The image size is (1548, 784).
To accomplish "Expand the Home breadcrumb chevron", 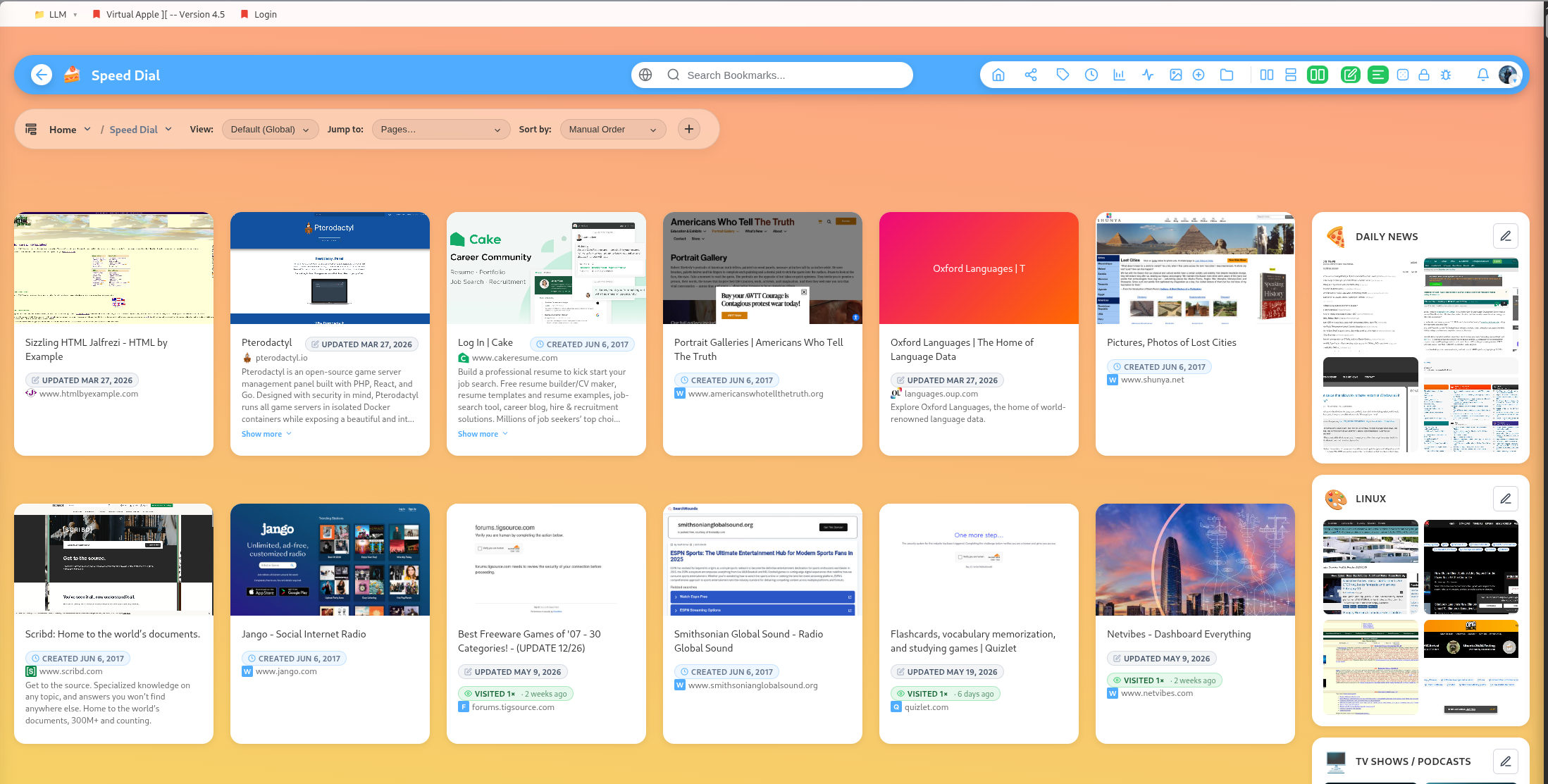I will click(87, 129).
